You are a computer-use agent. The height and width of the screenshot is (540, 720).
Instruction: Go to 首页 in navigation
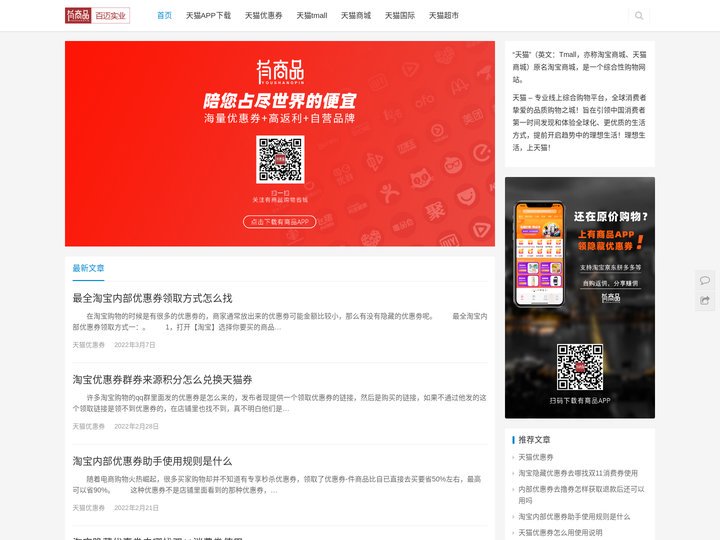164,16
